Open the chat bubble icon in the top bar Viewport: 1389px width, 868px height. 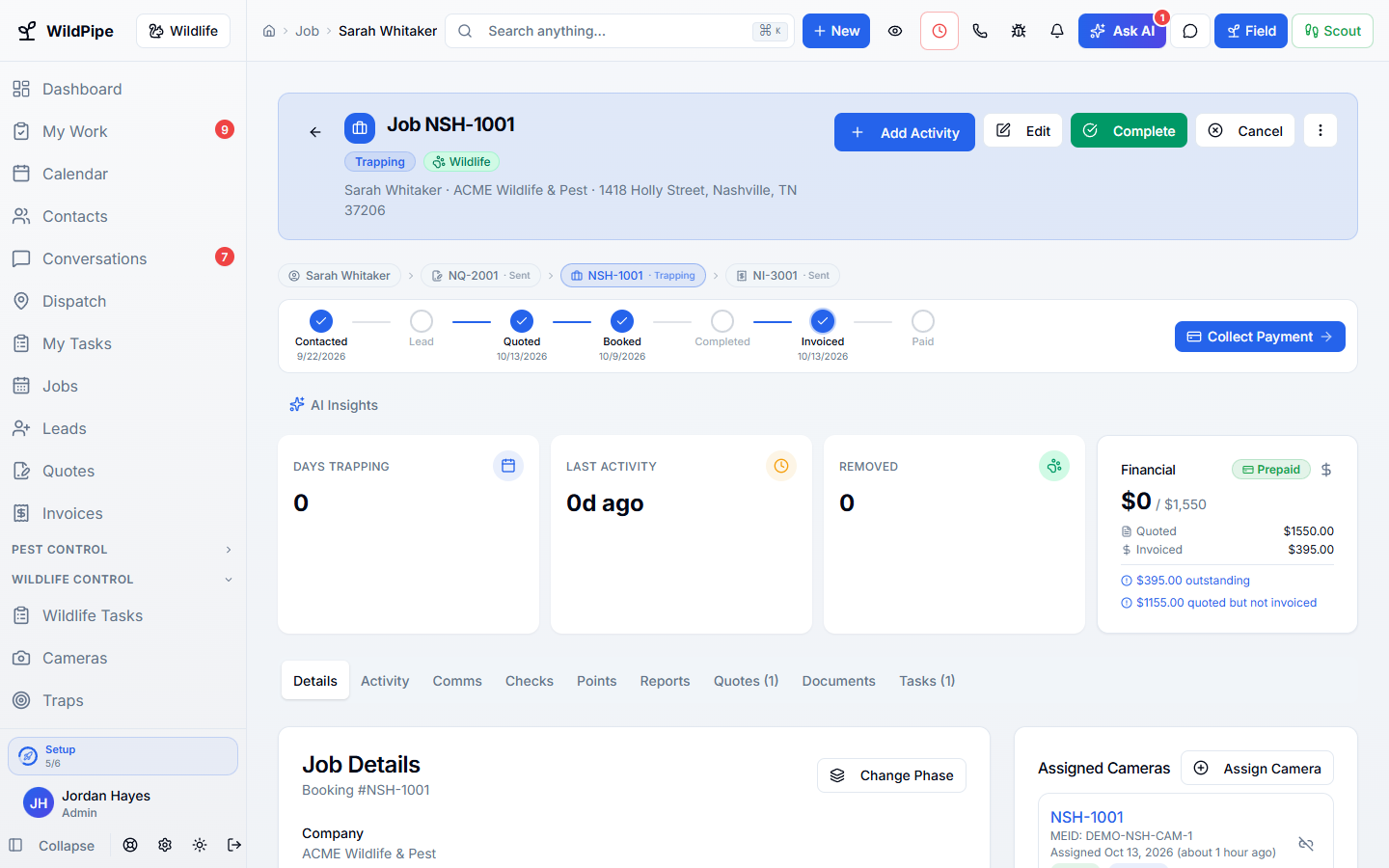(1190, 31)
